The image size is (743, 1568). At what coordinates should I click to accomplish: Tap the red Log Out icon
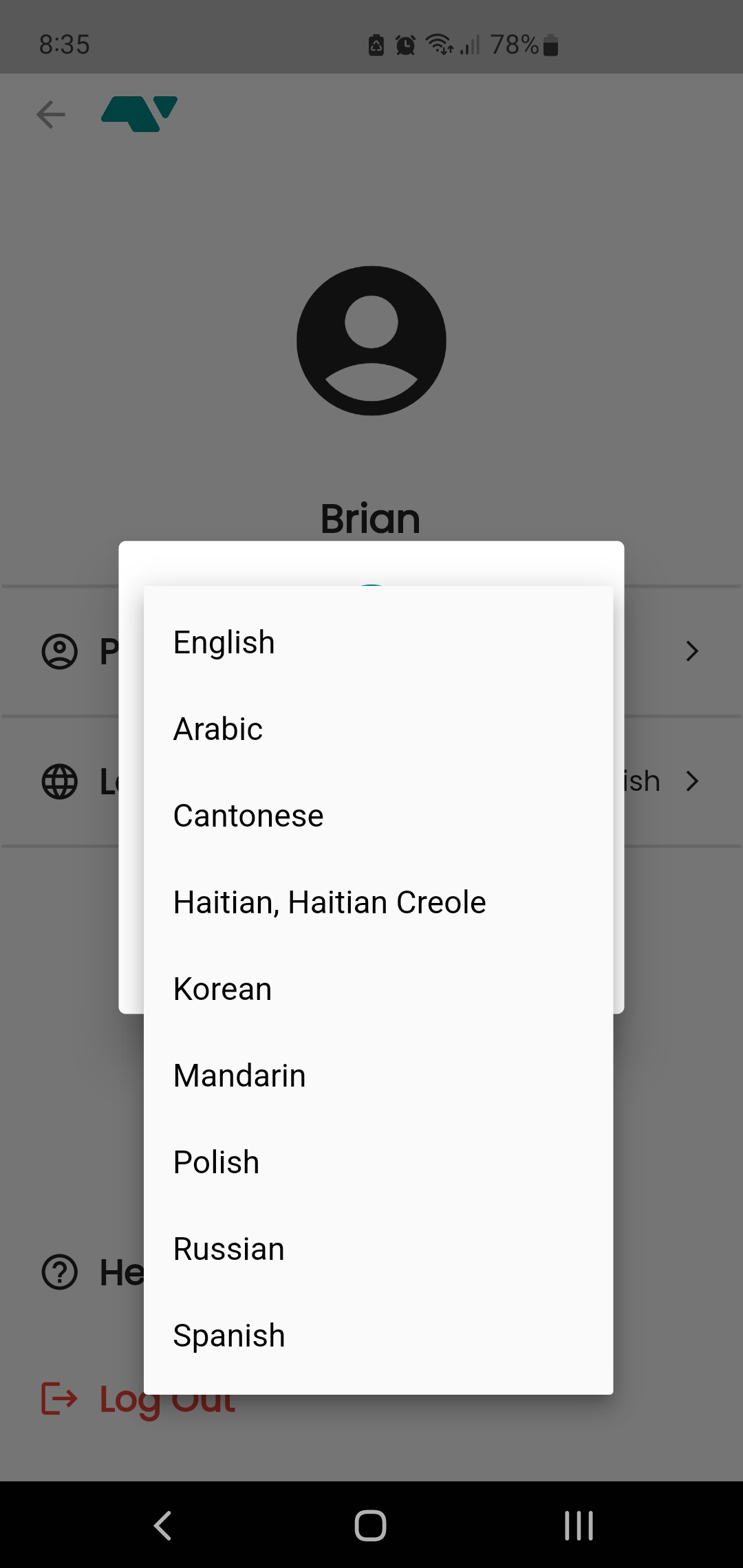pyautogui.click(x=59, y=1399)
